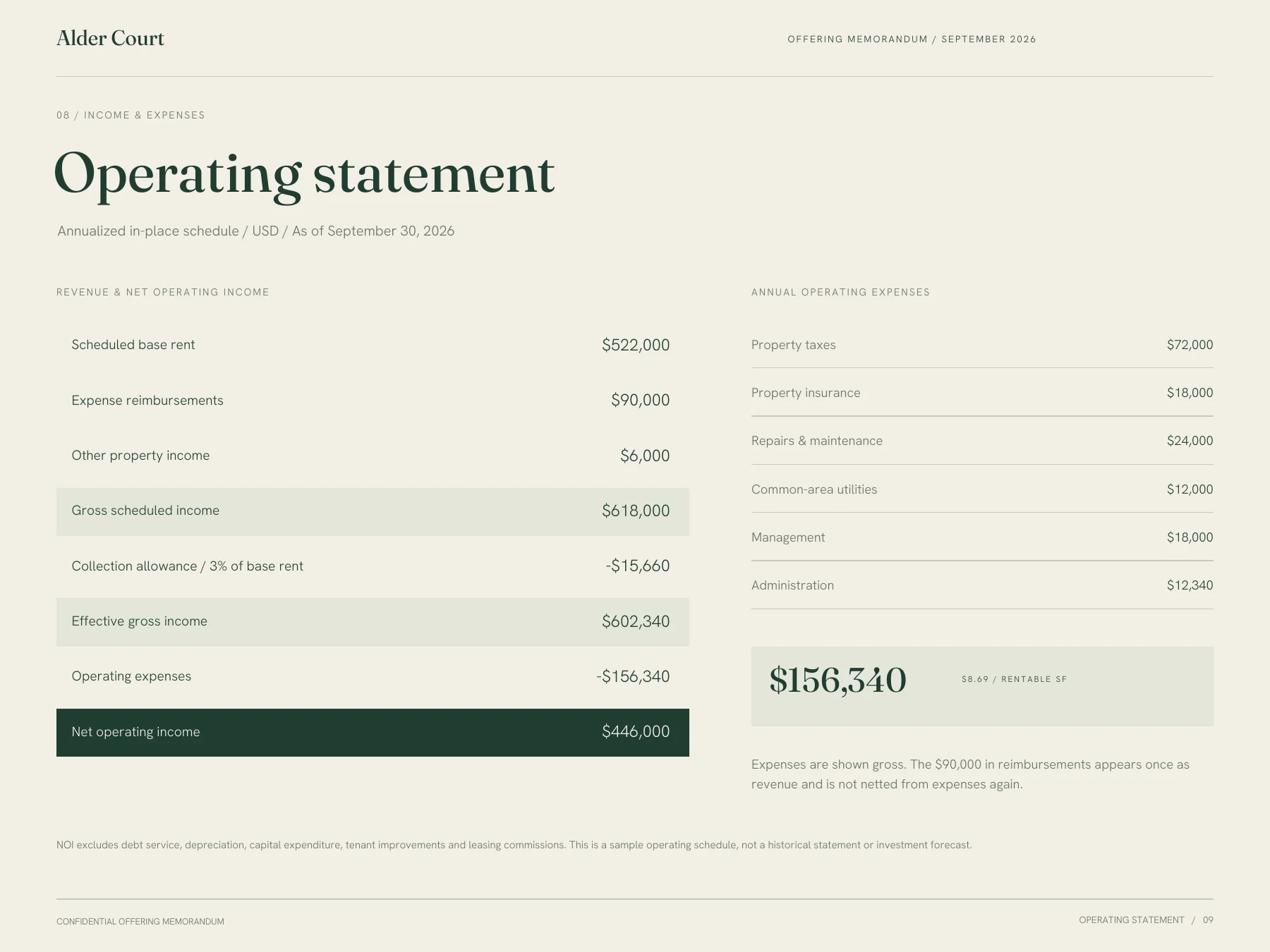Select the $18,000 Property insurance value
1270x952 pixels.
tap(1190, 393)
